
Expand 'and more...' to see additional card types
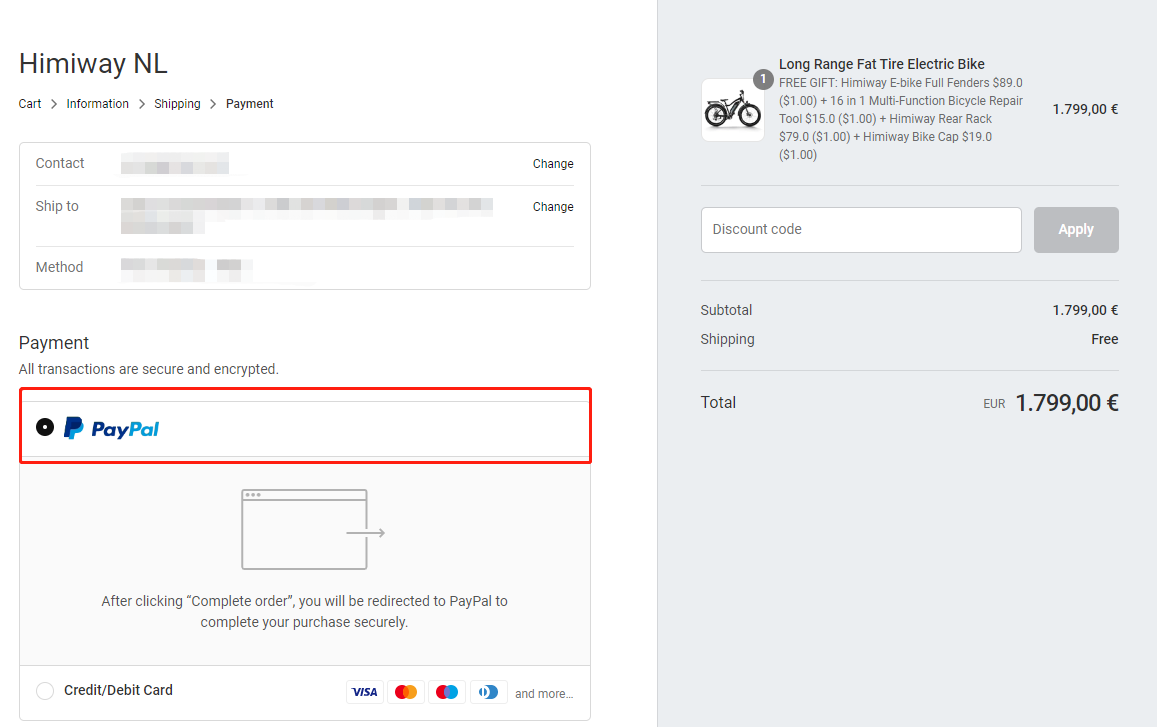point(543,693)
